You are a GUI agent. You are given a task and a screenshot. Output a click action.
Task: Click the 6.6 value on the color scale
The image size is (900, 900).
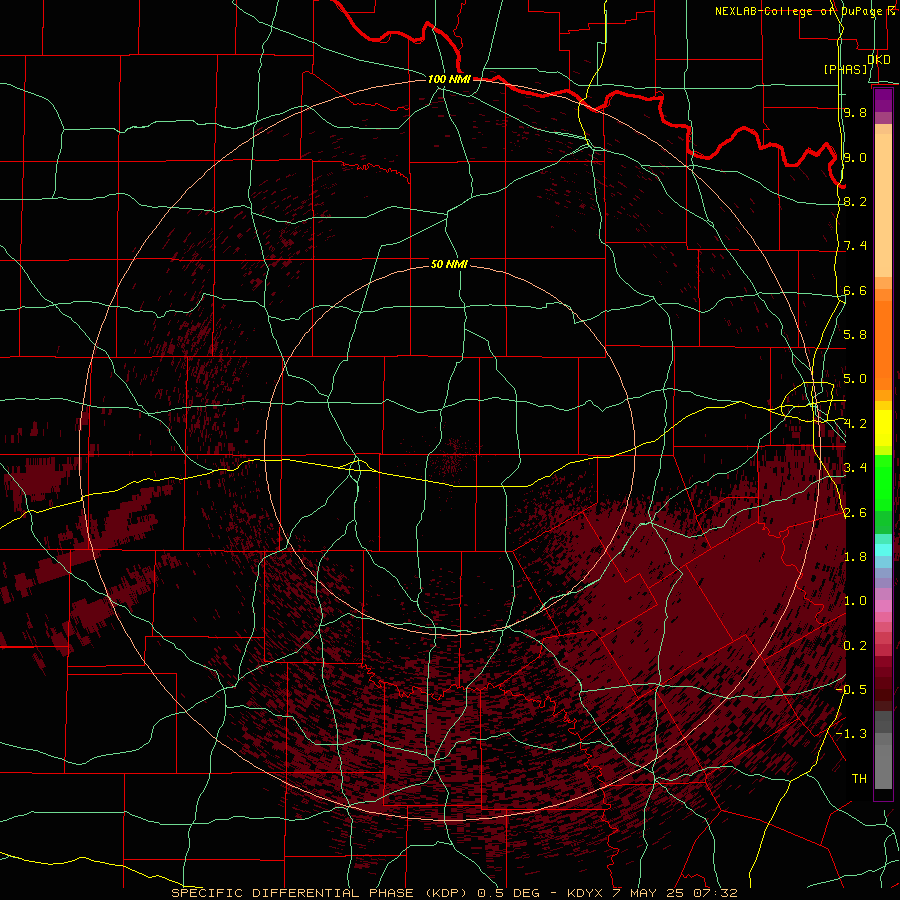[x=855, y=290]
